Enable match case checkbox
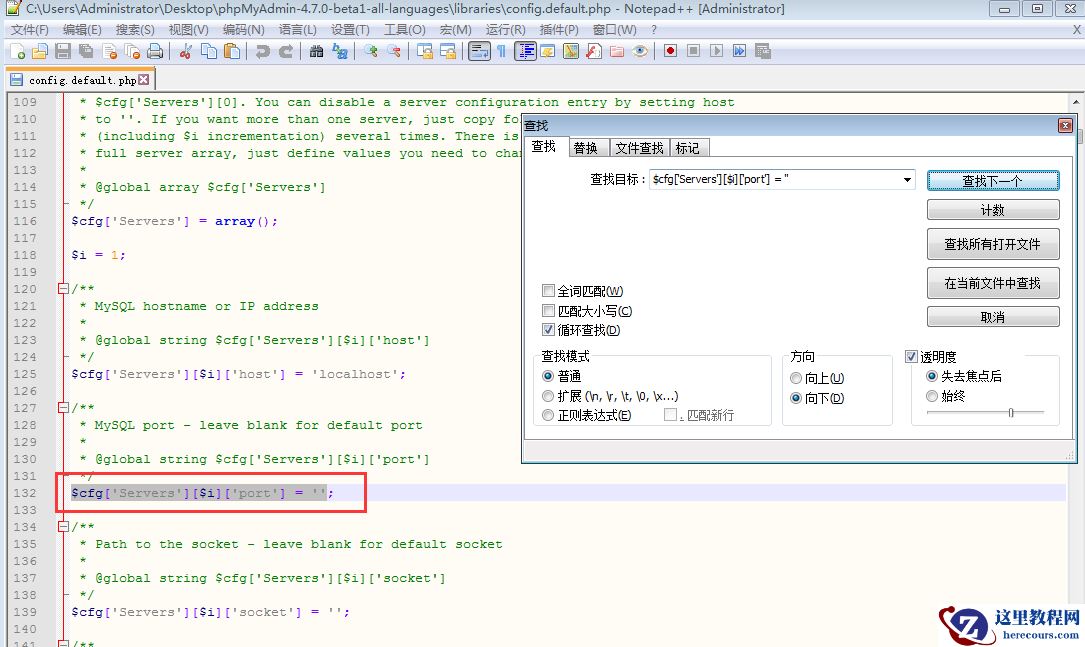 click(x=548, y=311)
